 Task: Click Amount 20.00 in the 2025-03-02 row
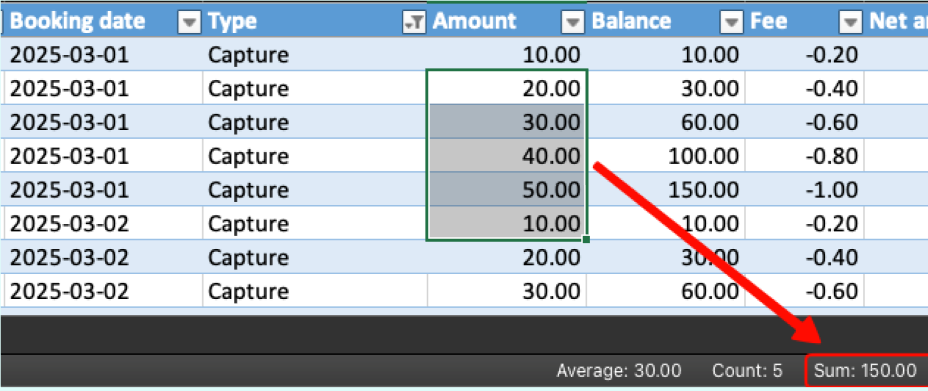[x=507, y=257]
